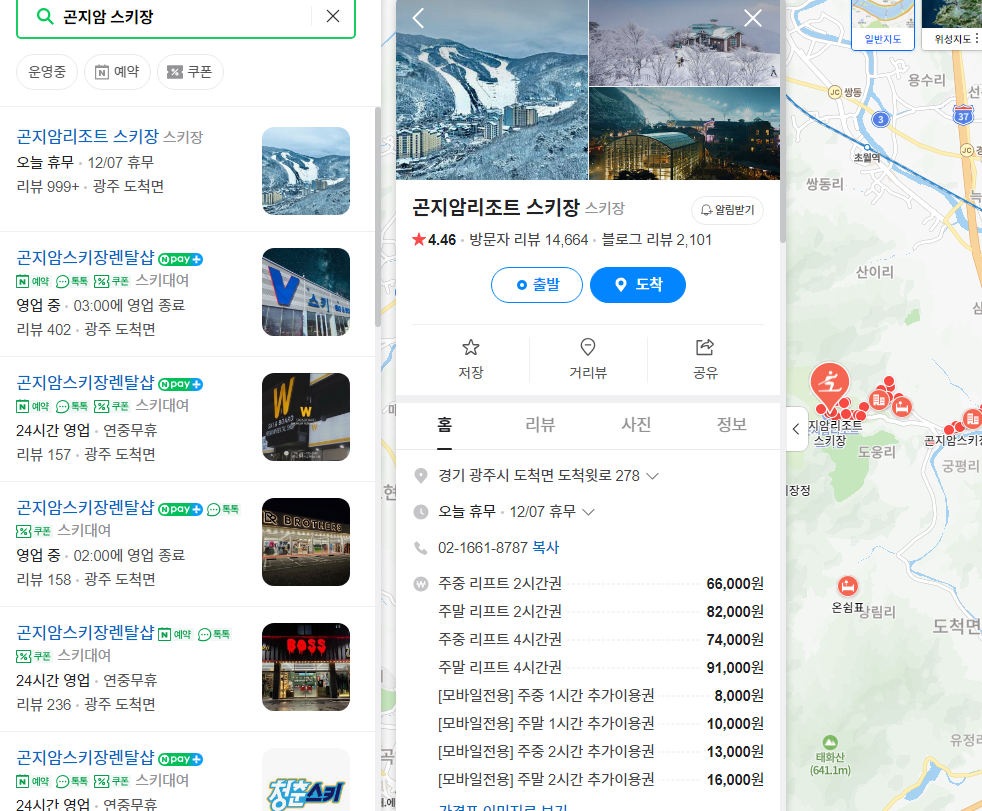Click the 예약 badge on the 리뷰 236 listing
This screenshot has width=982, height=811.
[x=175, y=634]
